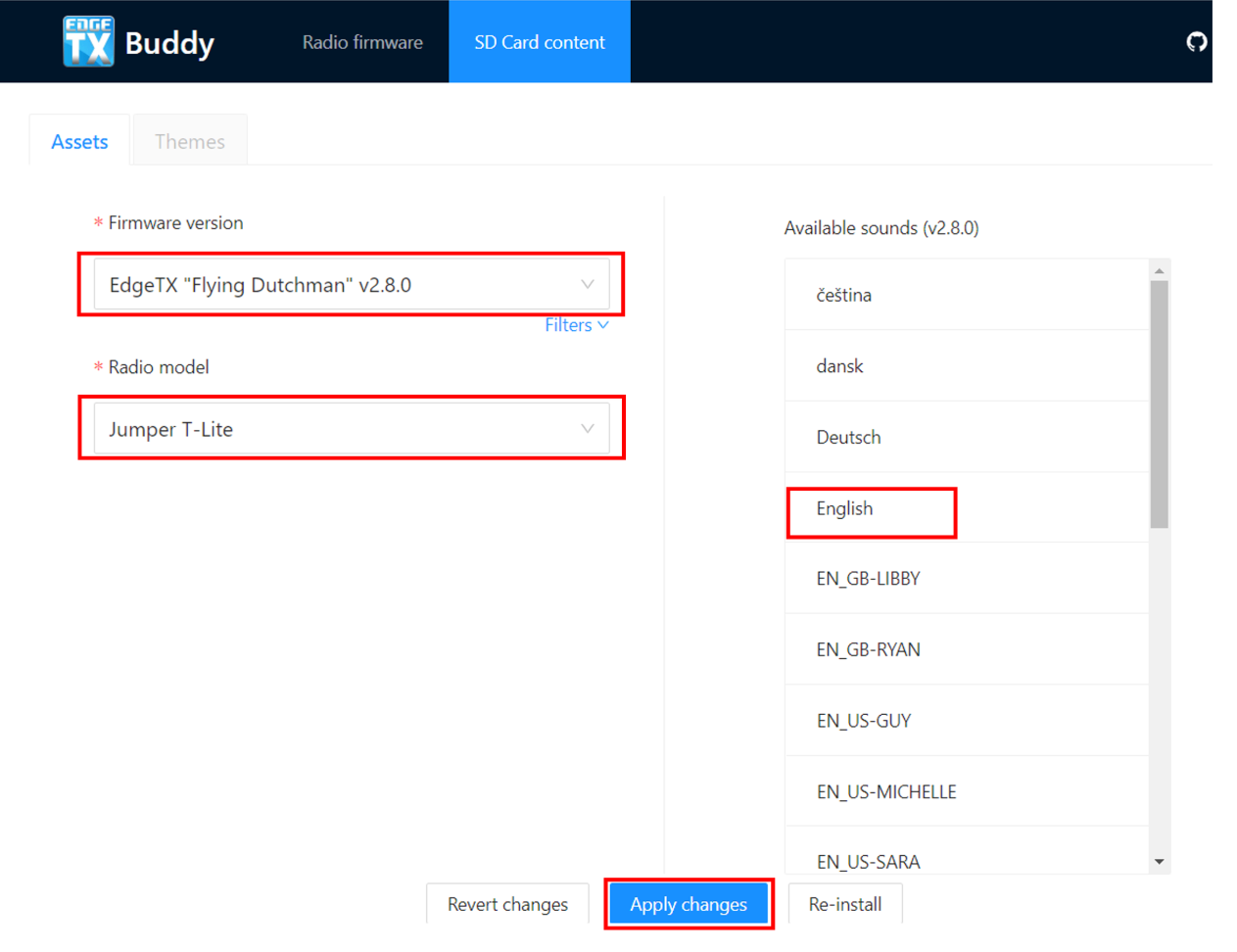Open the Radio firmware page

coord(362,42)
